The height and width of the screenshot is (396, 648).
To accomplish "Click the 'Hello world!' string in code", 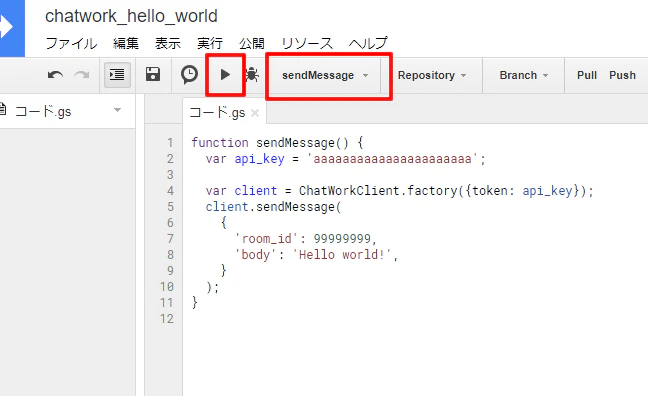I will 342,254.
